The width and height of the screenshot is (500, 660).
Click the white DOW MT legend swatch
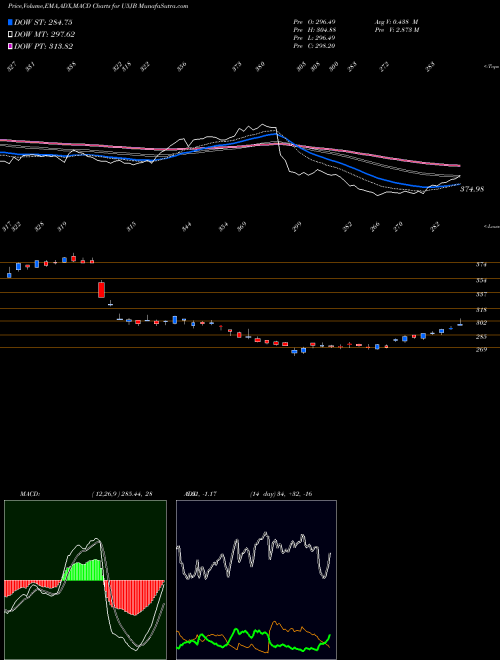pyautogui.click(x=11, y=34)
